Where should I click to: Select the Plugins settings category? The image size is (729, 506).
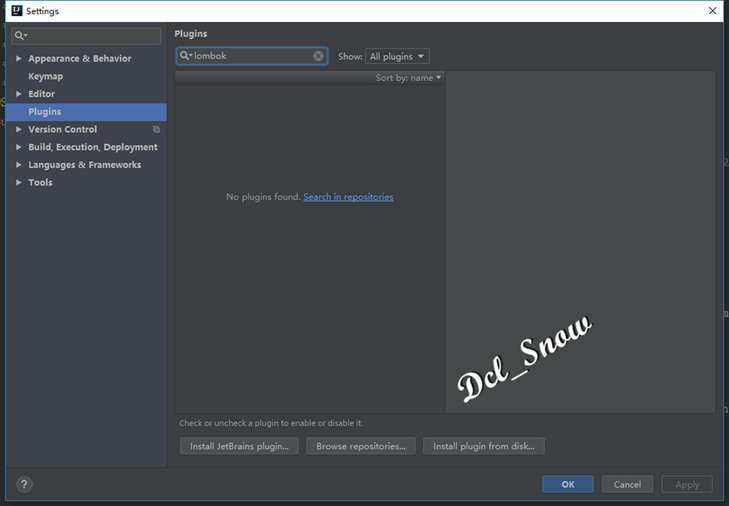(86, 112)
